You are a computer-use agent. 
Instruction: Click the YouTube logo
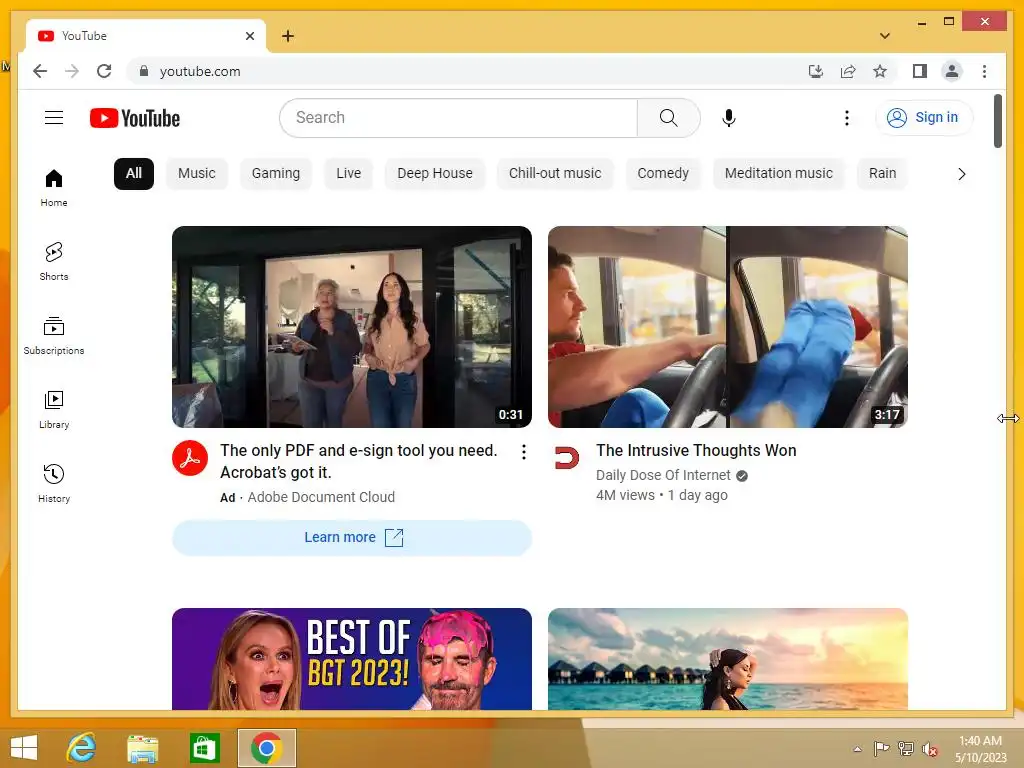click(x=135, y=118)
